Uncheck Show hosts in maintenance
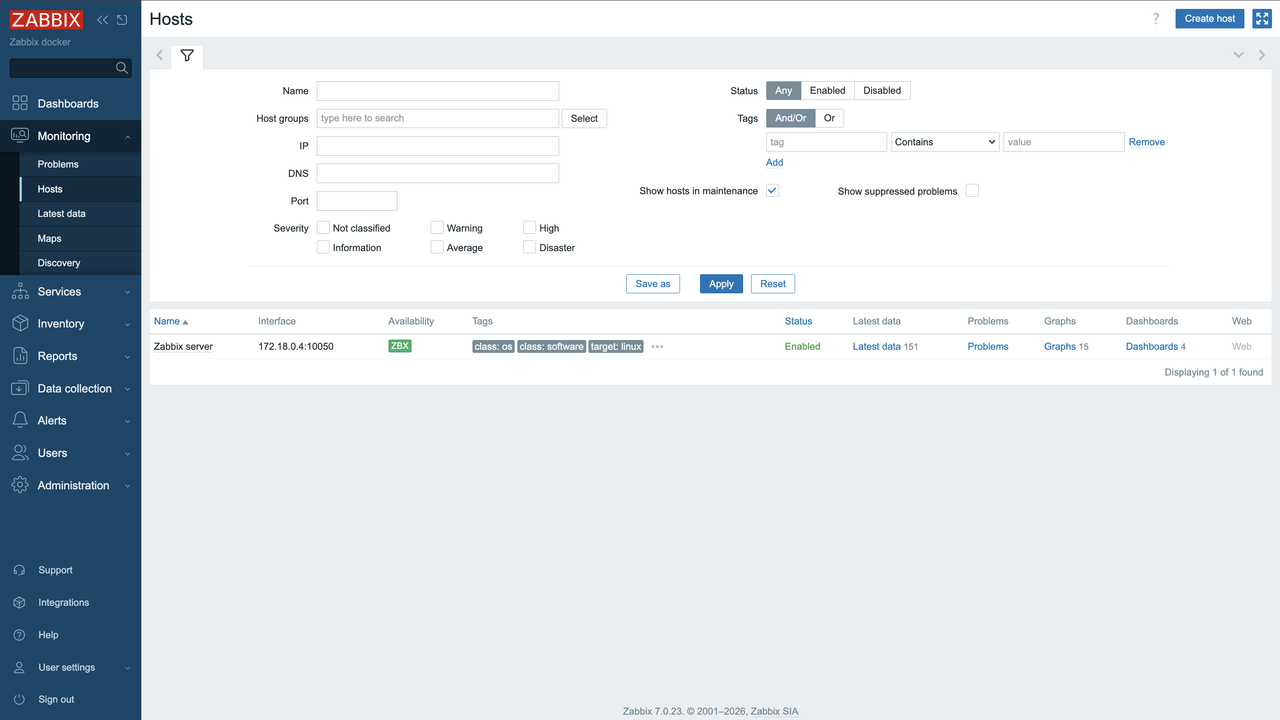The height and width of the screenshot is (720, 1280). click(771, 190)
